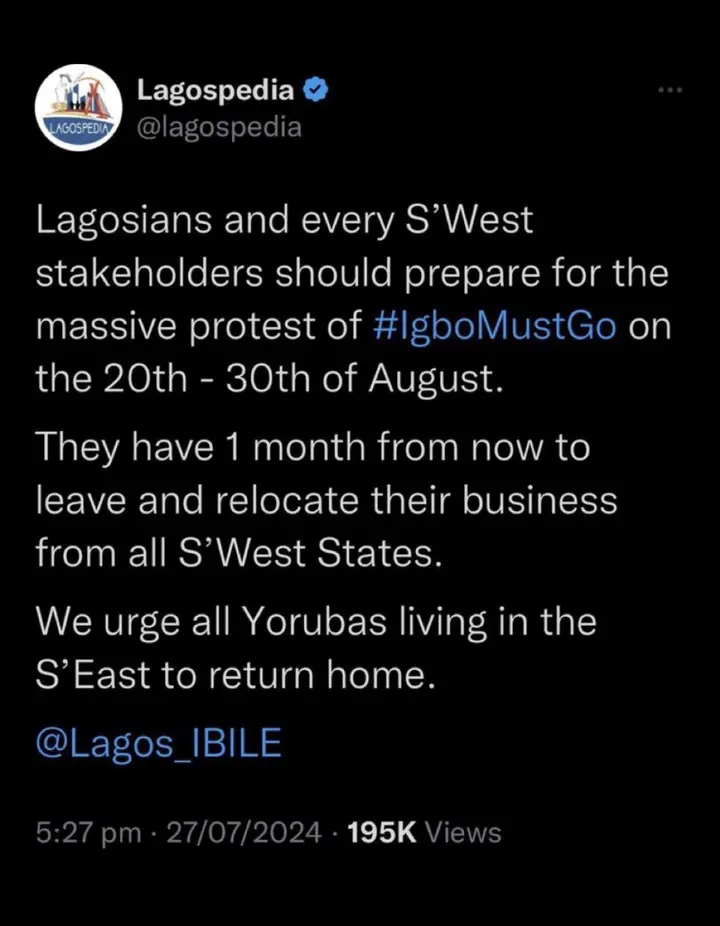
Task: Click the blue verified badge
Action: tap(317, 92)
